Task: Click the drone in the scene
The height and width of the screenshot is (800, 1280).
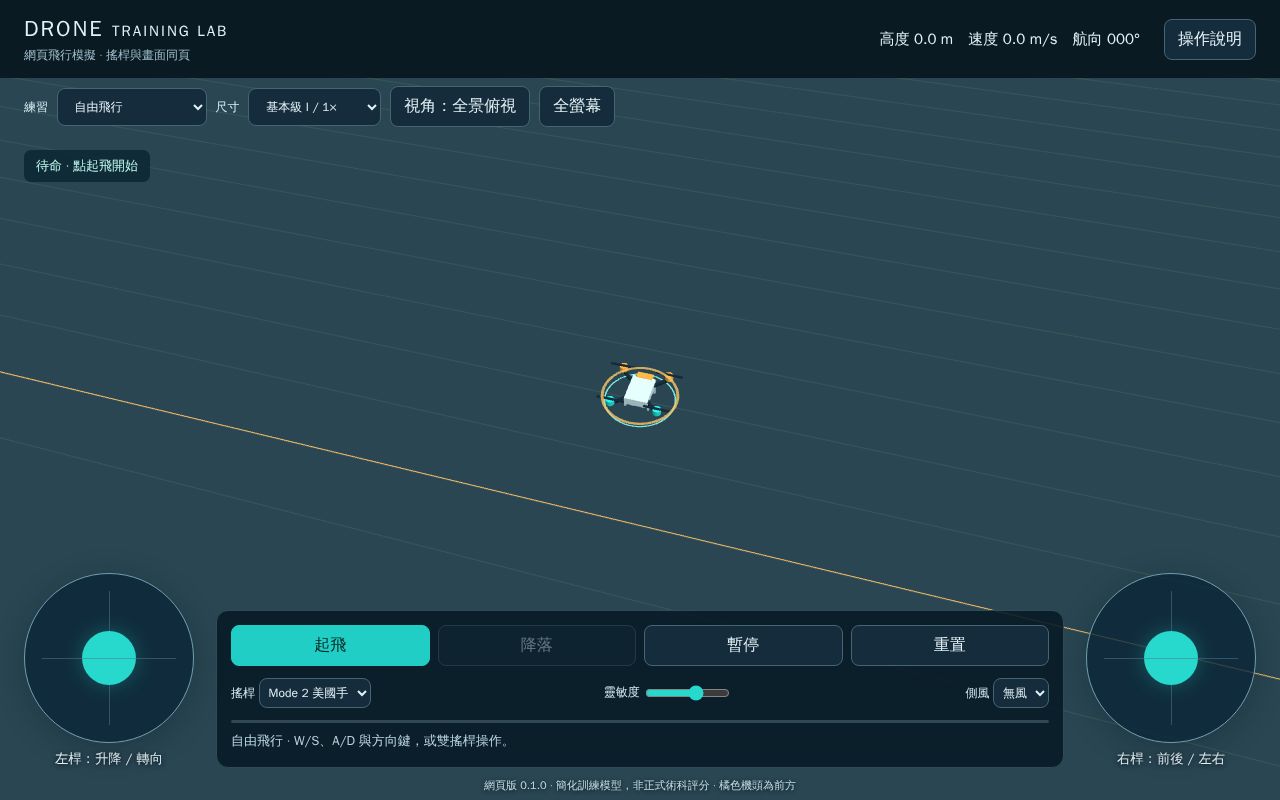Action: (x=640, y=393)
